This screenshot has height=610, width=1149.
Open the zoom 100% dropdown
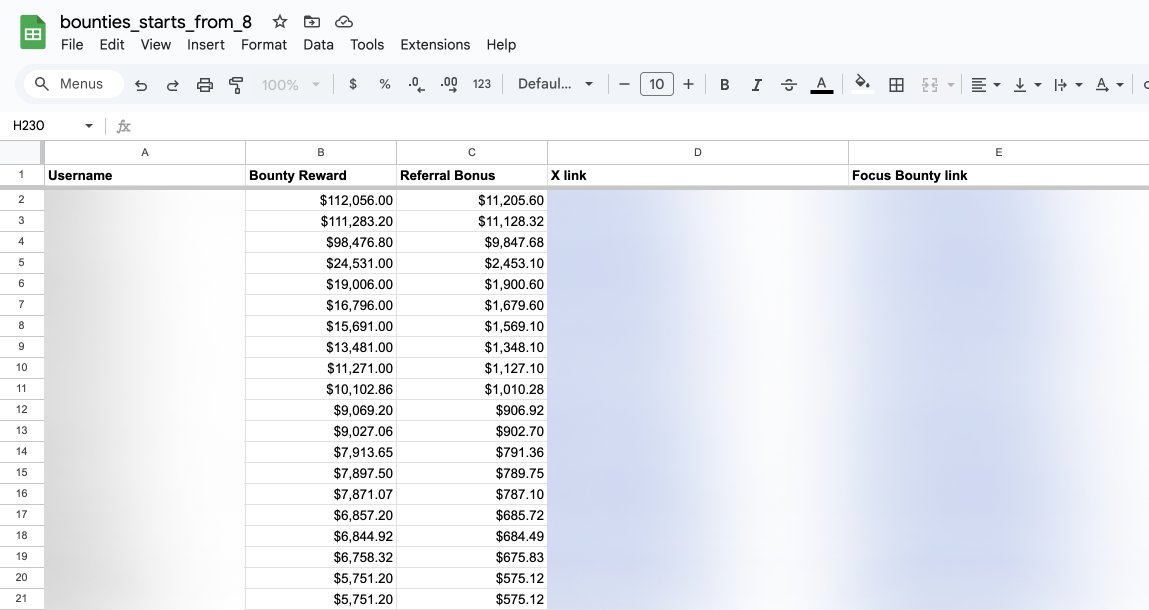pyautogui.click(x=290, y=85)
